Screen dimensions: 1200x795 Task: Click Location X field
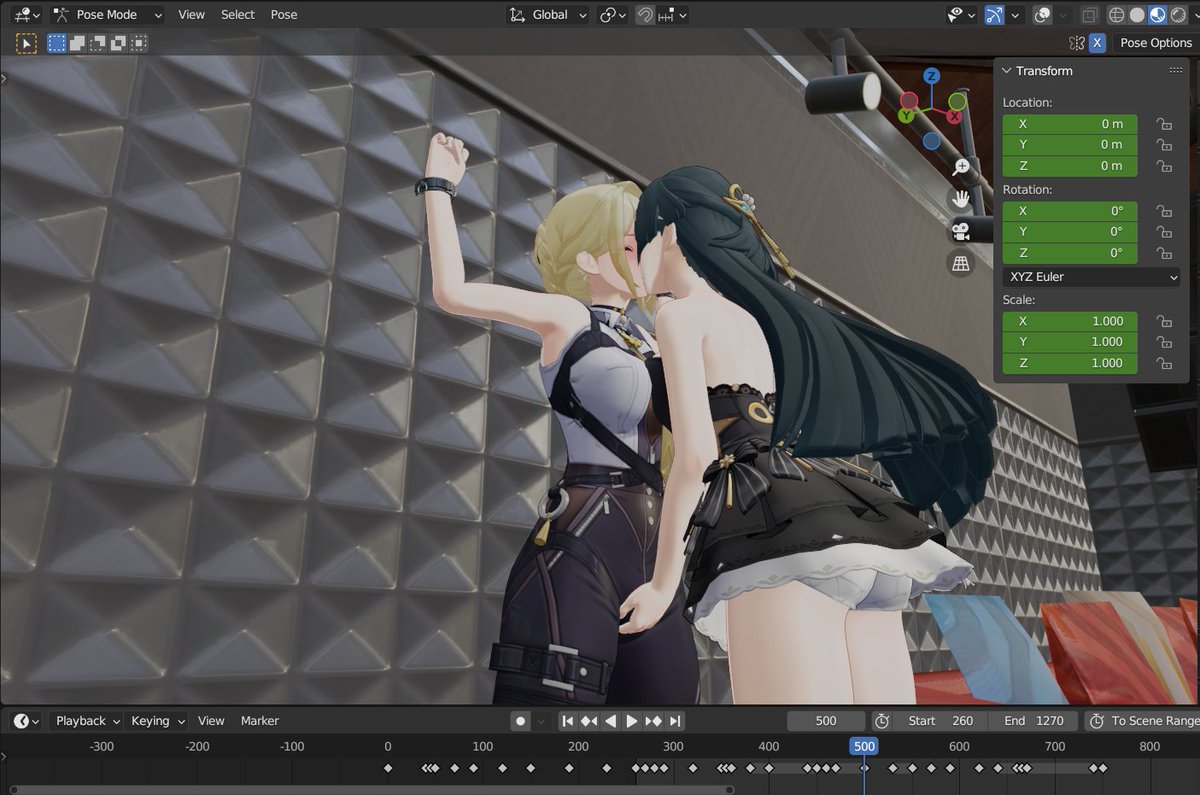[x=1070, y=124]
